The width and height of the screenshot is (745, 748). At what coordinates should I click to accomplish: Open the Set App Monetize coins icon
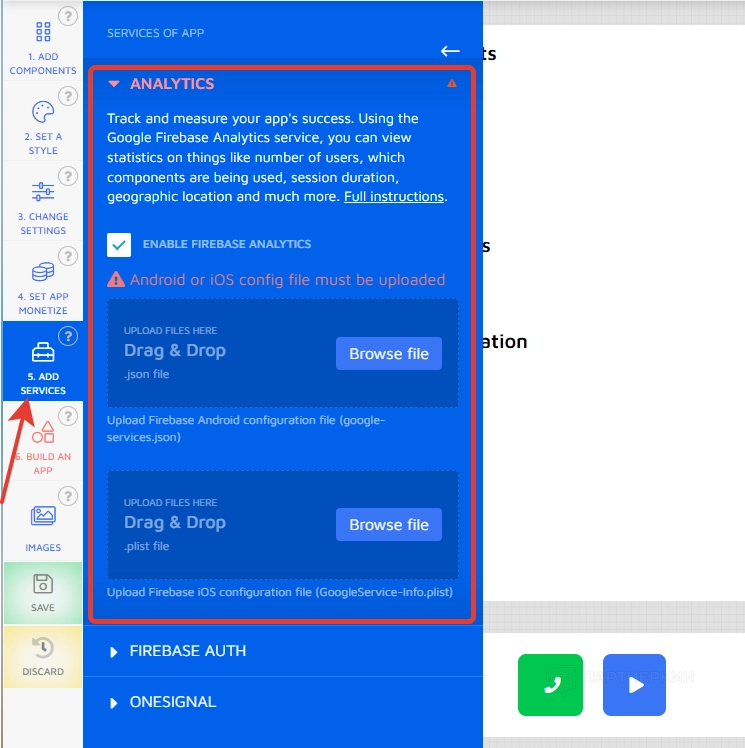coord(43,272)
